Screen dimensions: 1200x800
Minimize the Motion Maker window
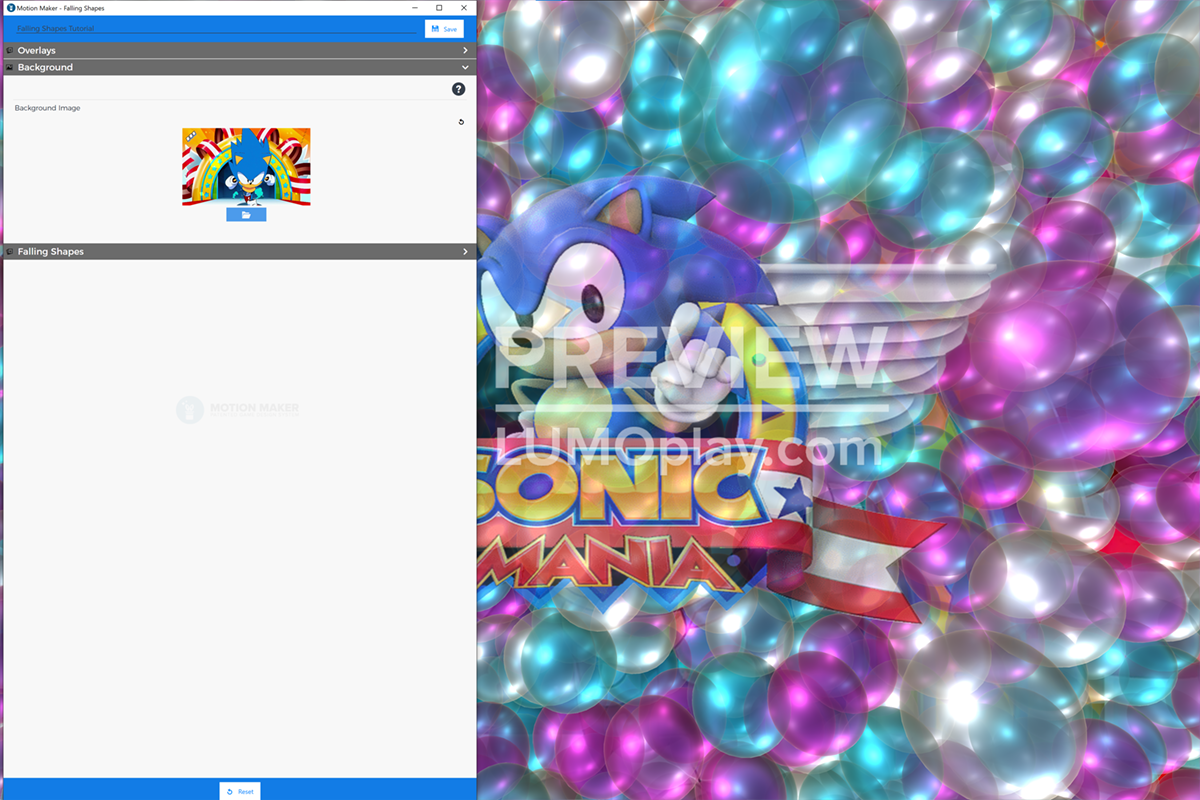click(415, 7)
